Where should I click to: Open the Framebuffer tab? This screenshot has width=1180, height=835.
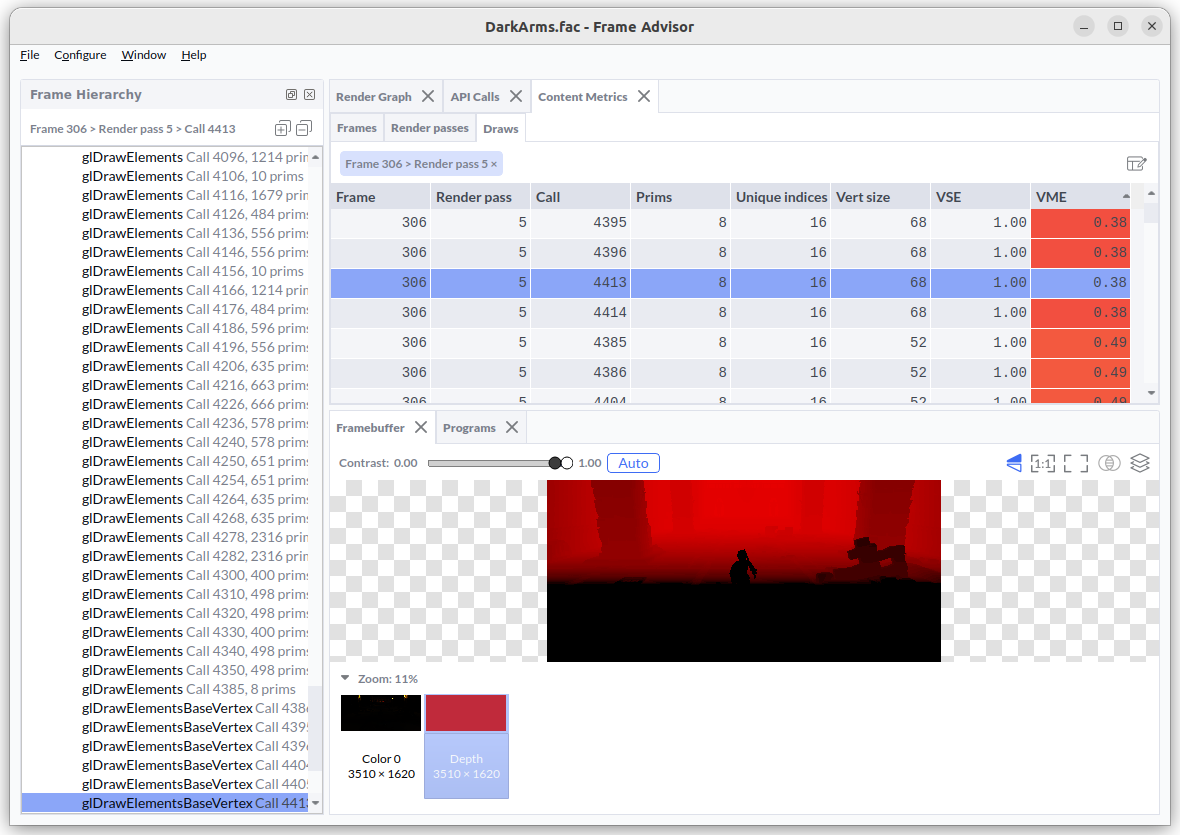[370, 427]
